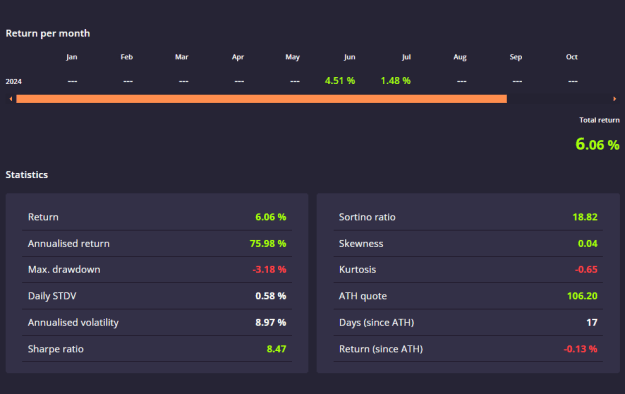Viewport: 625px width, 394px height.
Task: Click the Return (since ATH) label
Action: coord(381,349)
